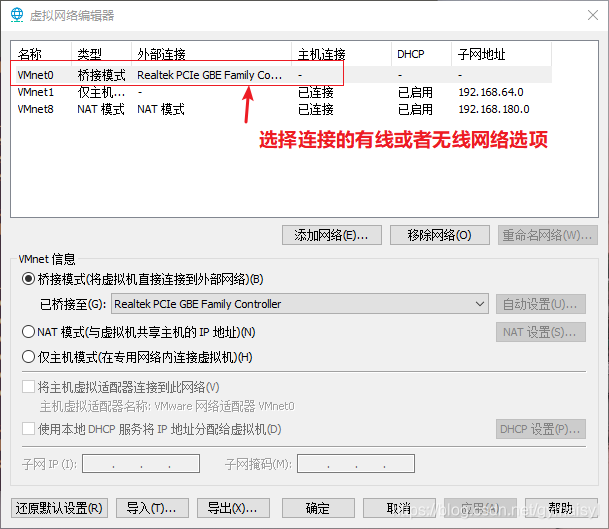Click the 导入(T) button
Screen dimensions: 609x529
point(152,508)
